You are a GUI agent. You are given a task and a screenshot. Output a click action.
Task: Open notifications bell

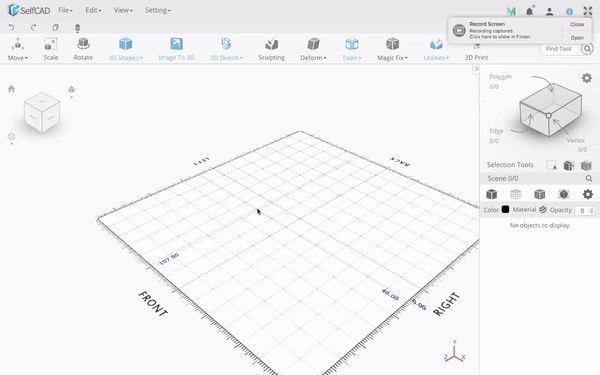[x=530, y=11]
